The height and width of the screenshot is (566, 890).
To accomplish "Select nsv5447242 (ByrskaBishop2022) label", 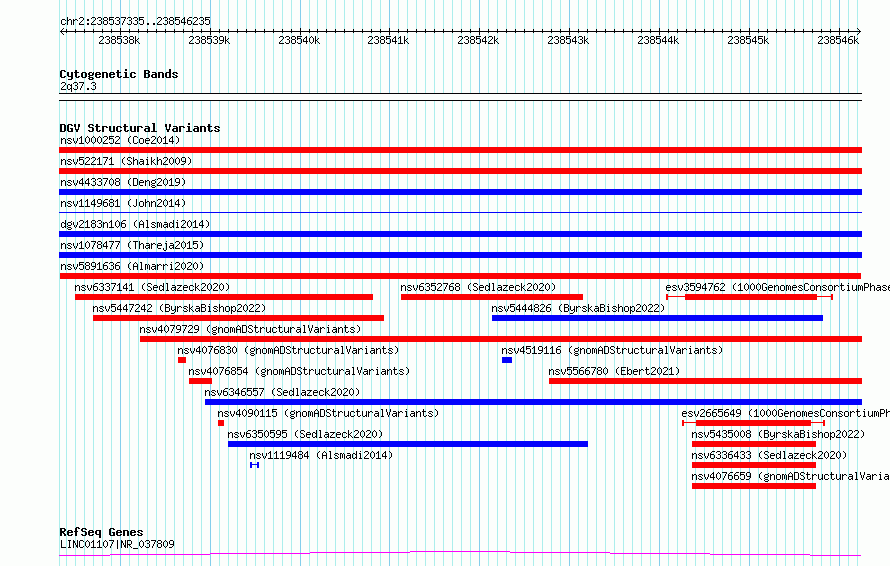I will pos(179,308).
